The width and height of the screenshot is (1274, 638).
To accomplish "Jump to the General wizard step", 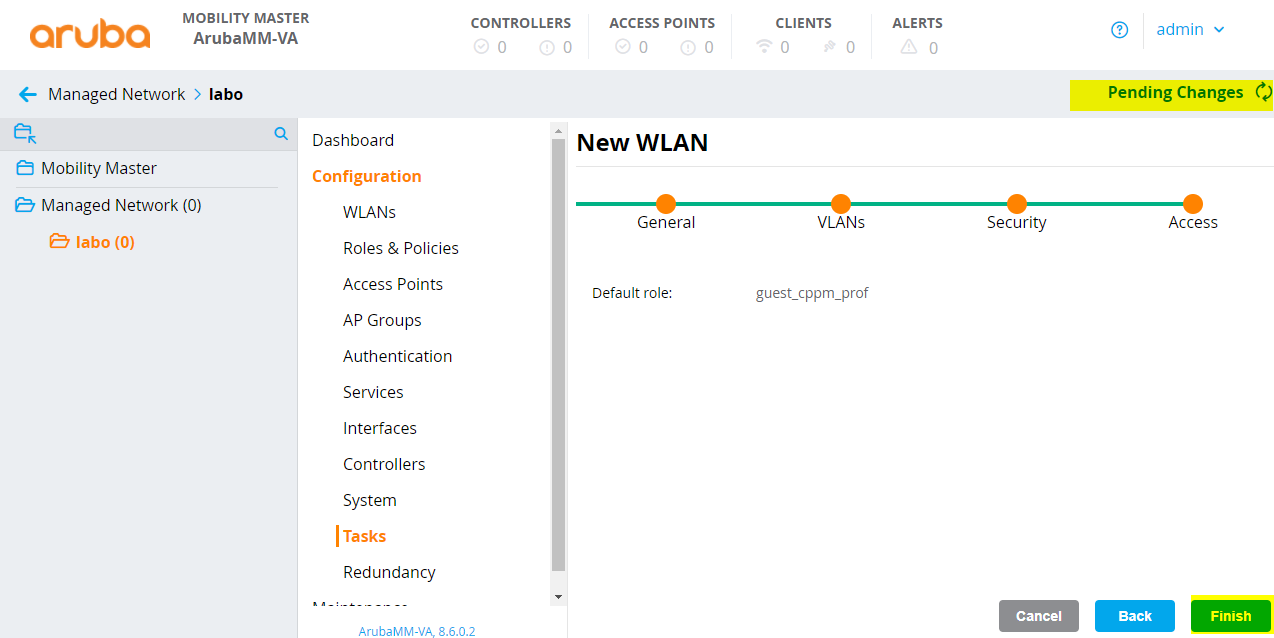I will pos(666,204).
